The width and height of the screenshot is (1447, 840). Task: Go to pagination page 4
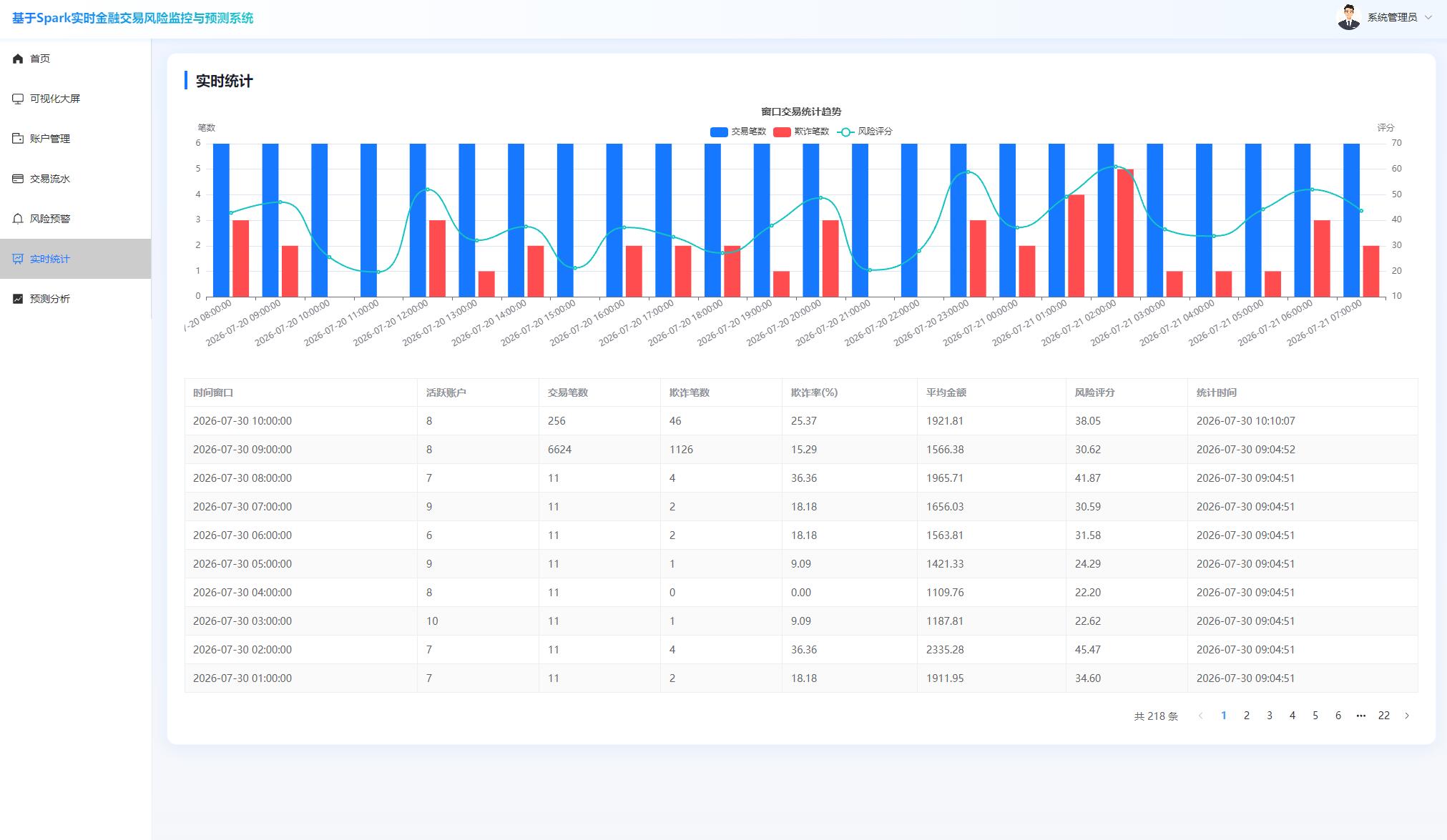[1293, 716]
